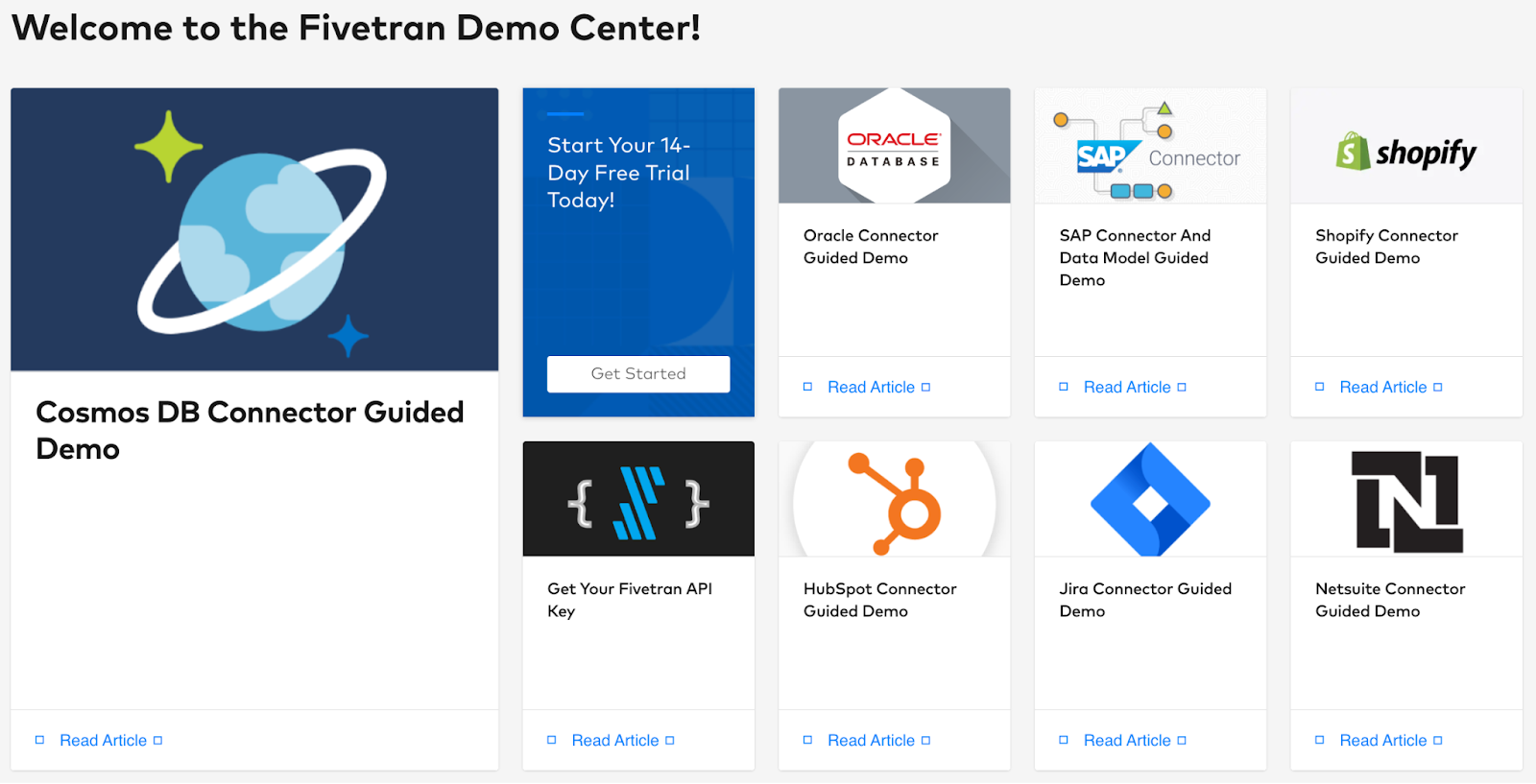Screen dimensions: 1536x784
Task: Click square icon right of Jira's Read Article
Action: pyautogui.click(x=1182, y=741)
